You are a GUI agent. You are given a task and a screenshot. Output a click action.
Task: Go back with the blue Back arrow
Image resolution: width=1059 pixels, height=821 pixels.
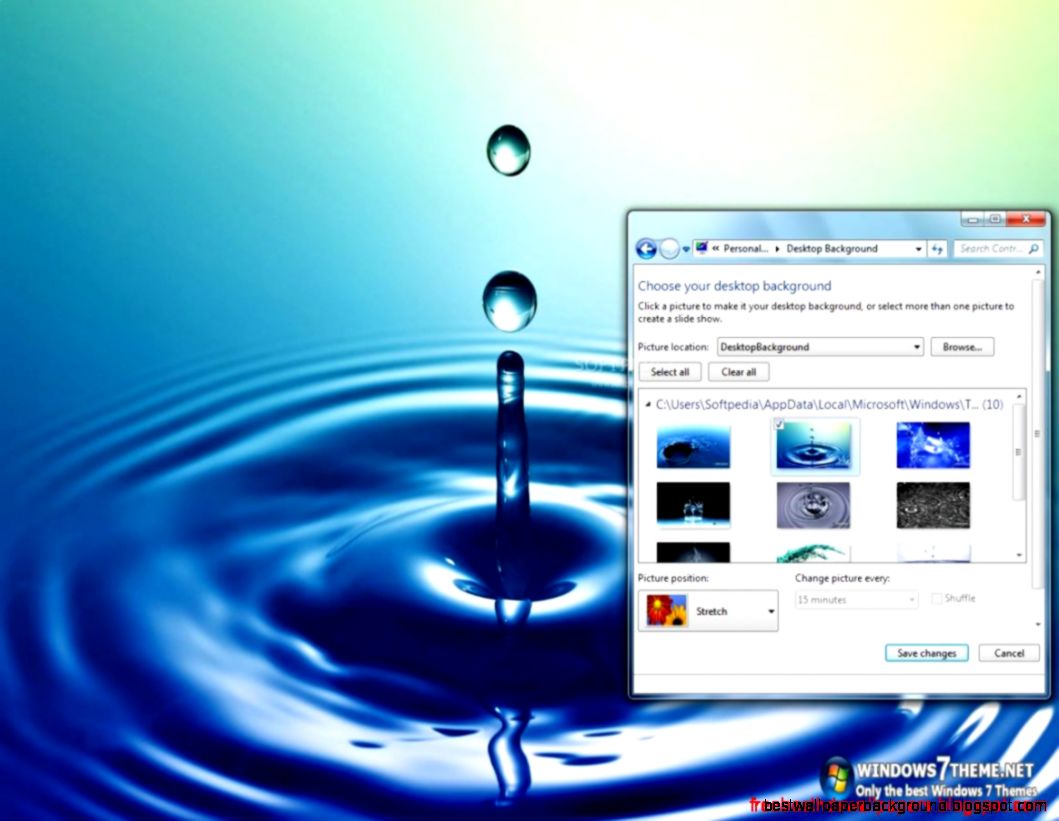646,249
